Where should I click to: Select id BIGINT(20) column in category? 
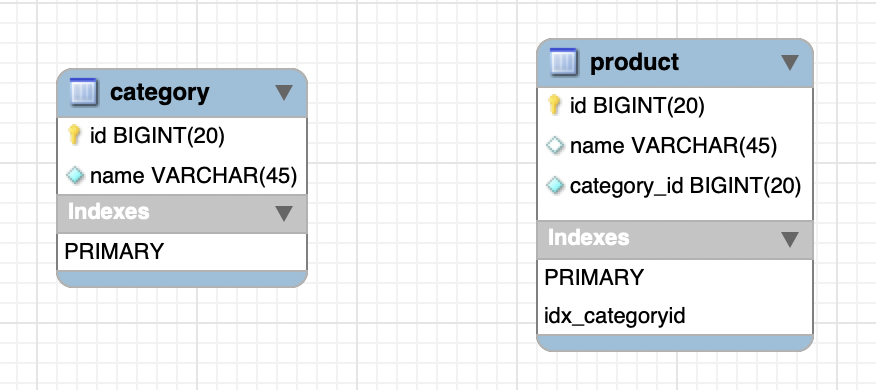tap(182, 136)
